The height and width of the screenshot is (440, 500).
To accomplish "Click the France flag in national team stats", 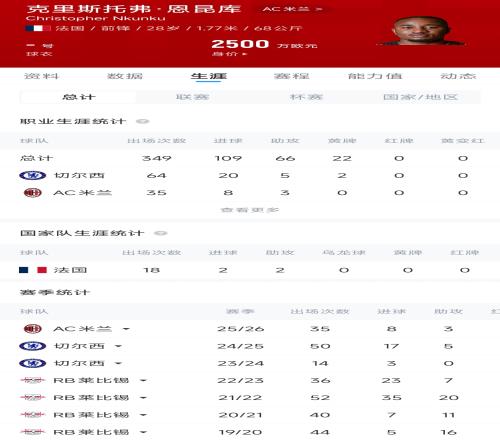I will tap(33, 270).
